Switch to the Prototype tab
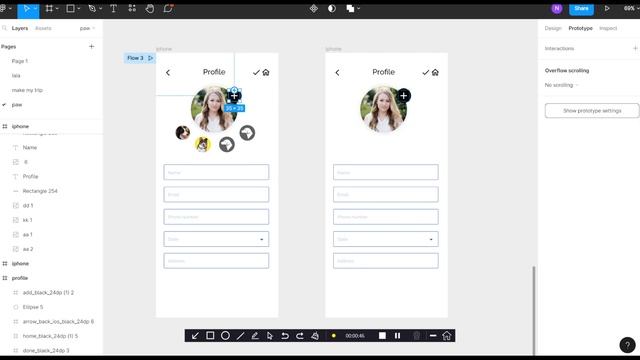The height and width of the screenshot is (360, 640). 580,28
